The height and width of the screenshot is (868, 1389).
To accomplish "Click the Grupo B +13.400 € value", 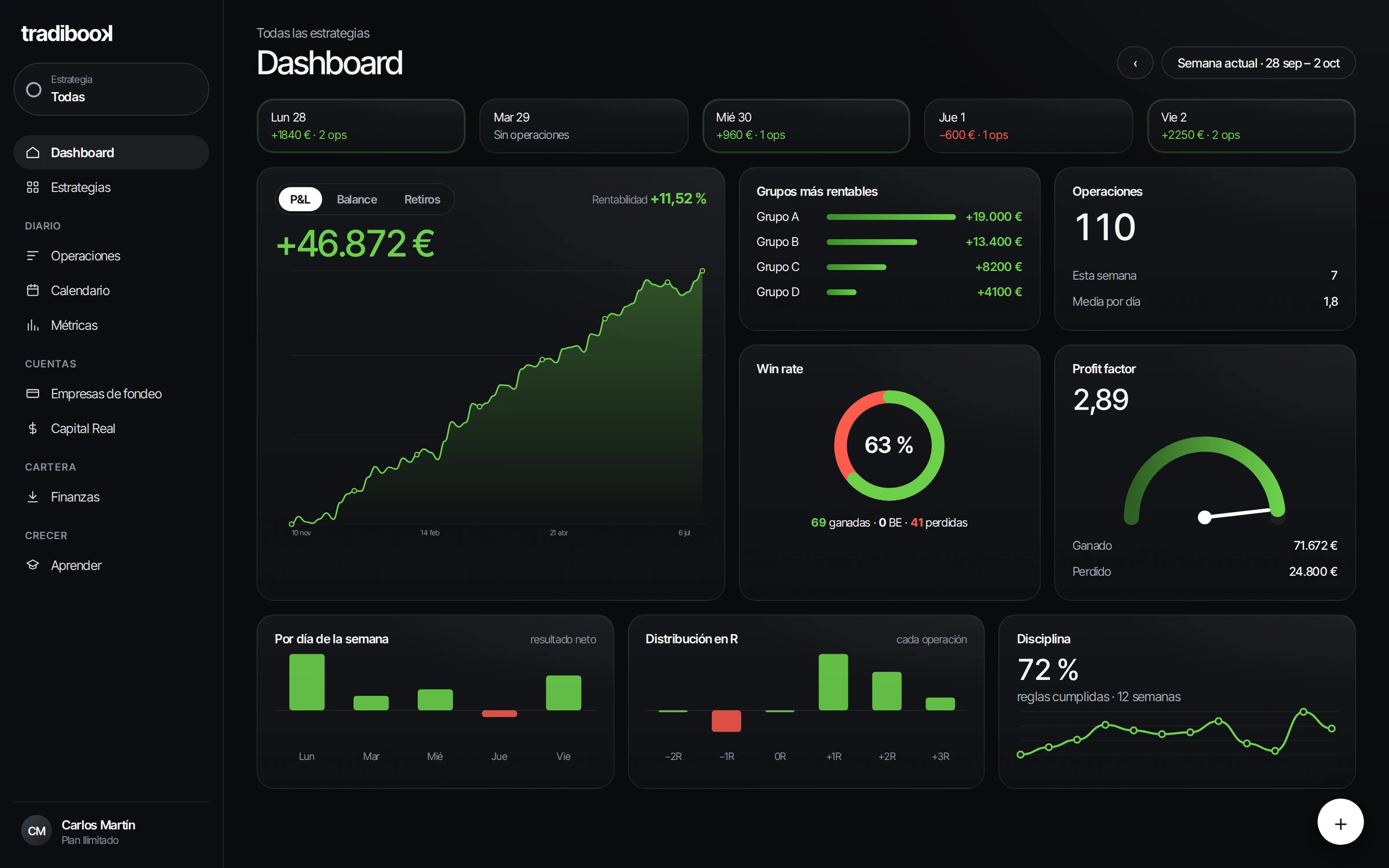I will point(994,242).
